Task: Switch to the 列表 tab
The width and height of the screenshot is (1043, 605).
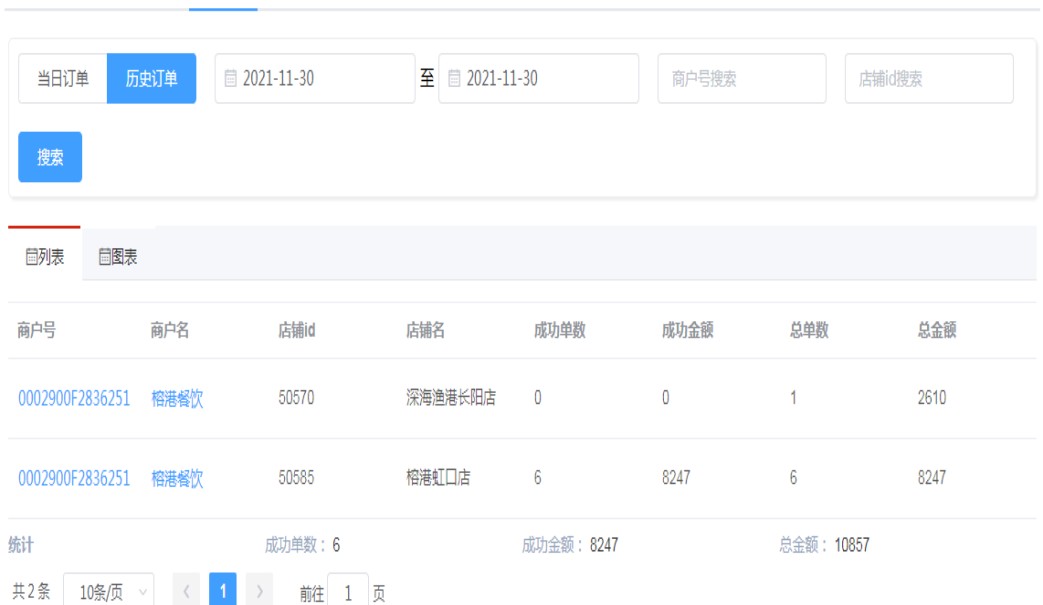Action: pyautogui.click(x=45, y=257)
